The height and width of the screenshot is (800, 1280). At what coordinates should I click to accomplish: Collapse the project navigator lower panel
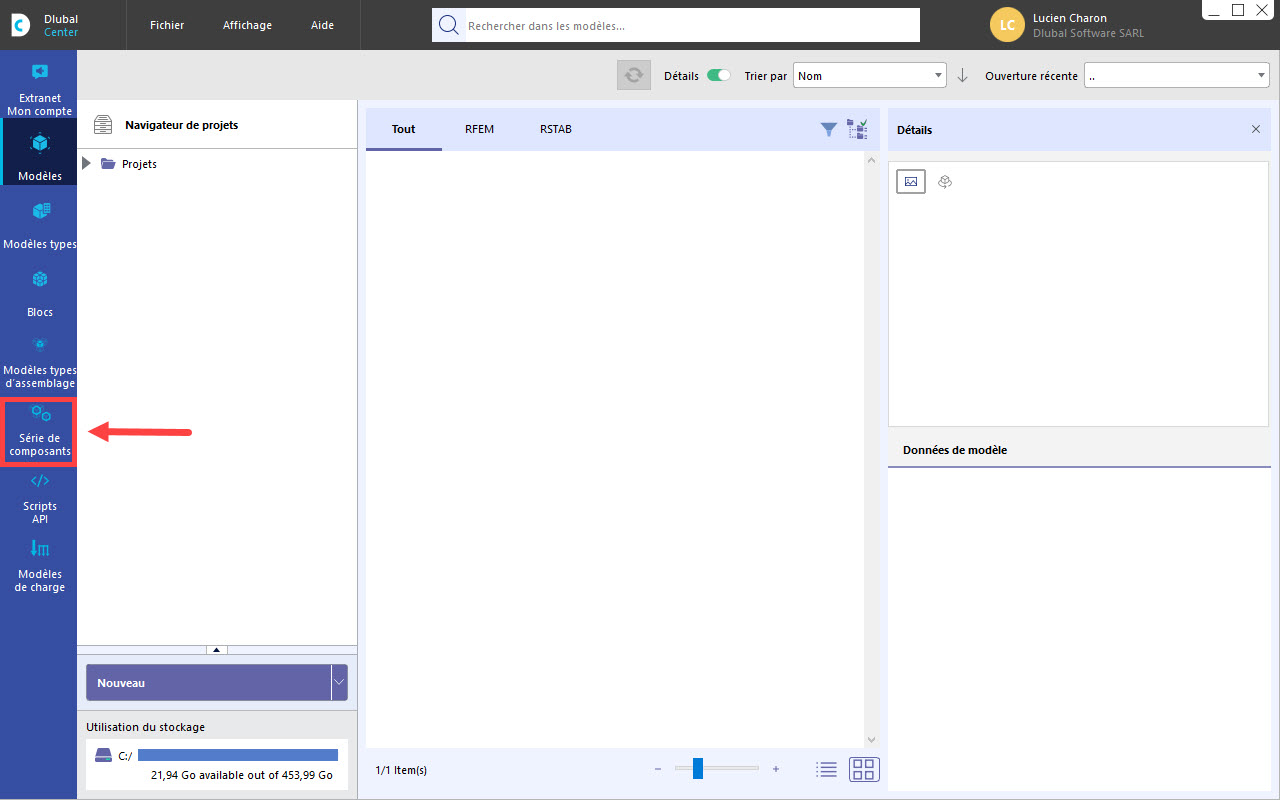[217, 650]
